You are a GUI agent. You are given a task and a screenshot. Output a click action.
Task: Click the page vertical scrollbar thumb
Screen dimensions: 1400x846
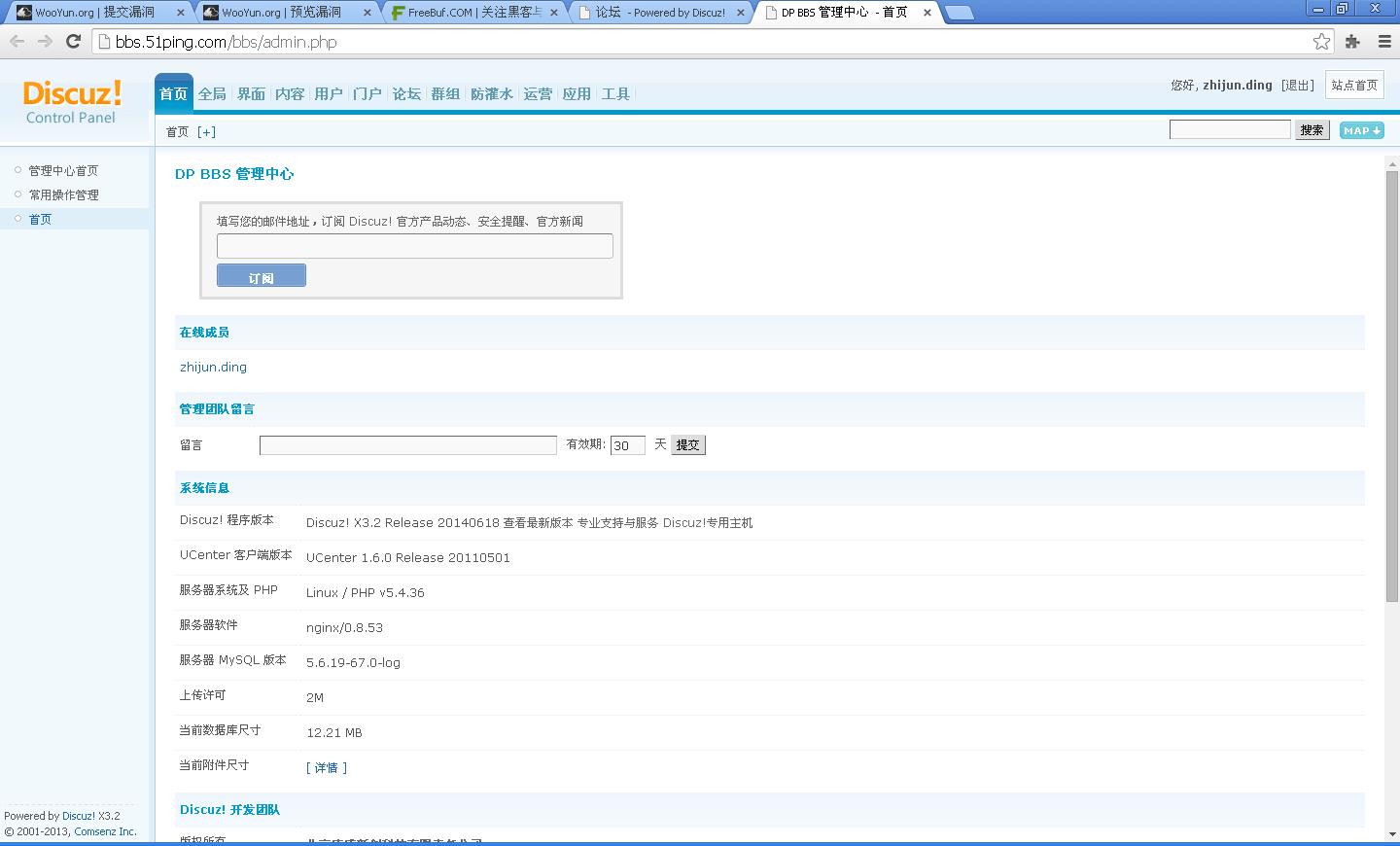tap(1392, 386)
